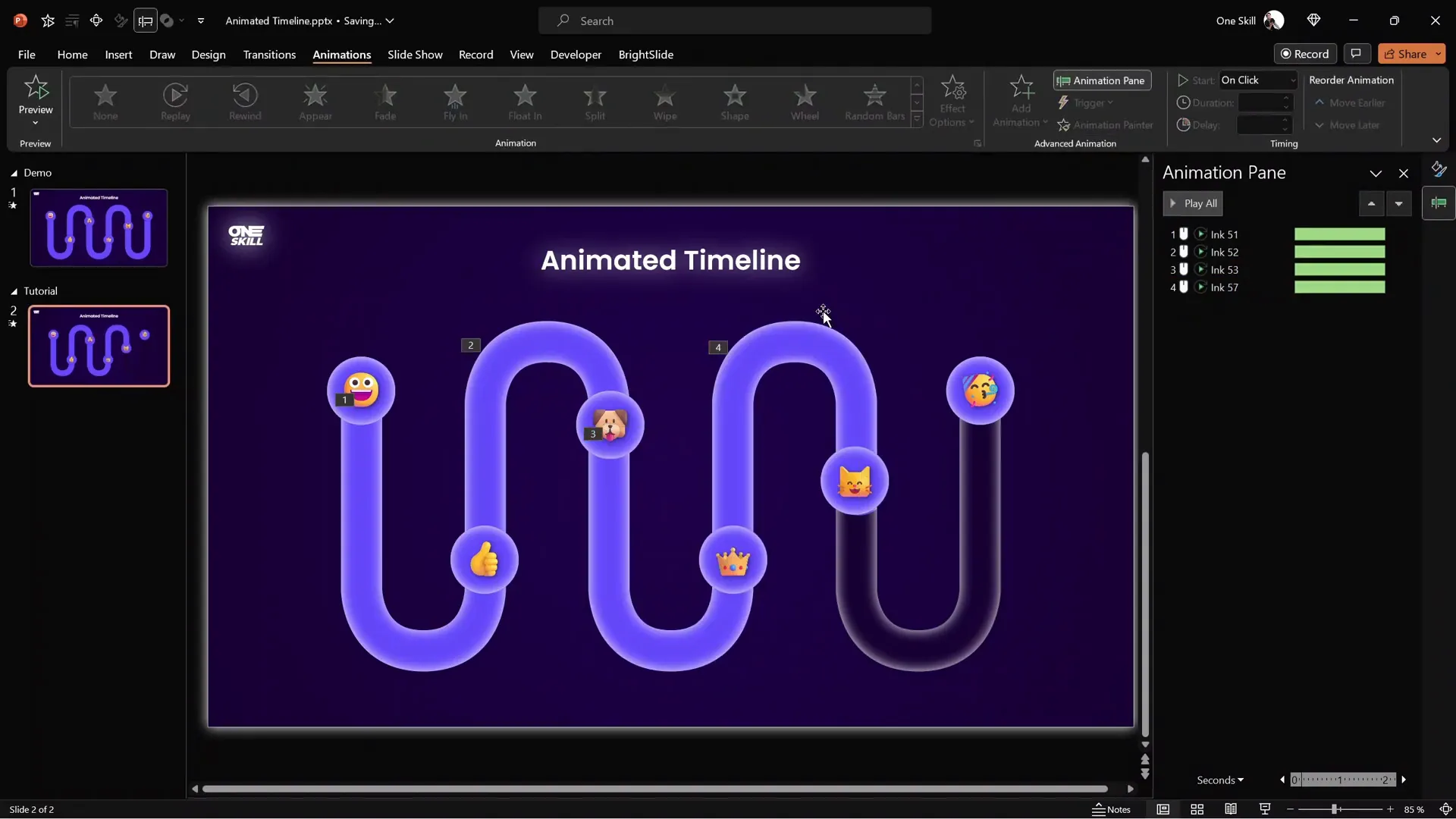Fit slide to current window
This screenshot has height=819, width=1456.
[x=1445, y=809]
